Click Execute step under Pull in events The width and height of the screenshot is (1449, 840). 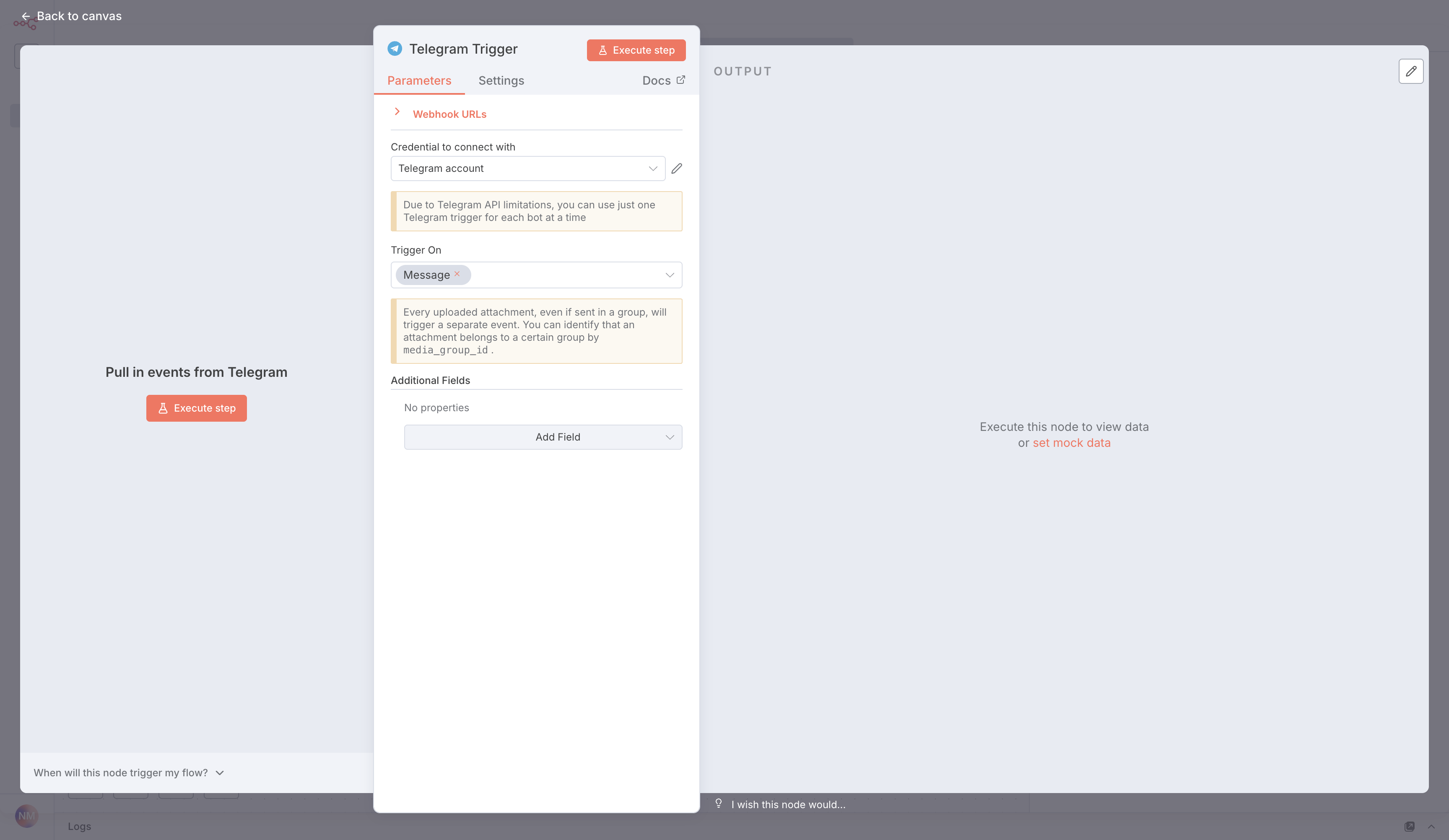point(196,408)
